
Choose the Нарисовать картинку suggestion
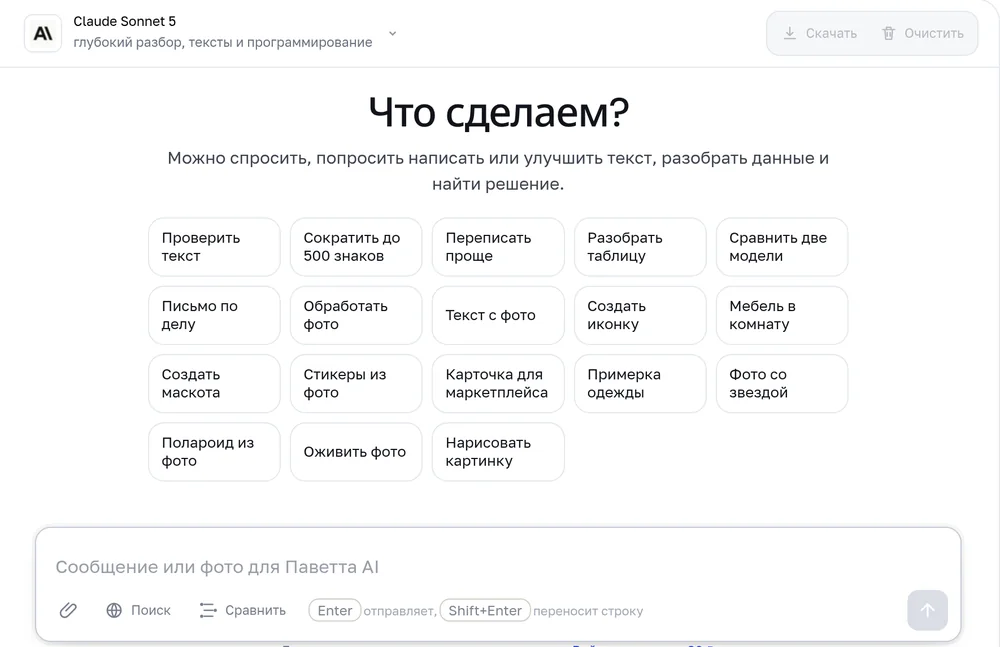pos(498,452)
